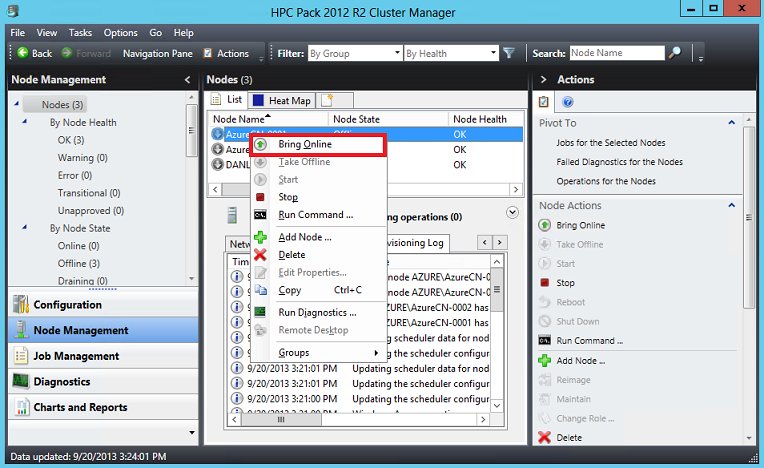Click the Heat Map blue square icon

pyautogui.click(x=258, y=100)
